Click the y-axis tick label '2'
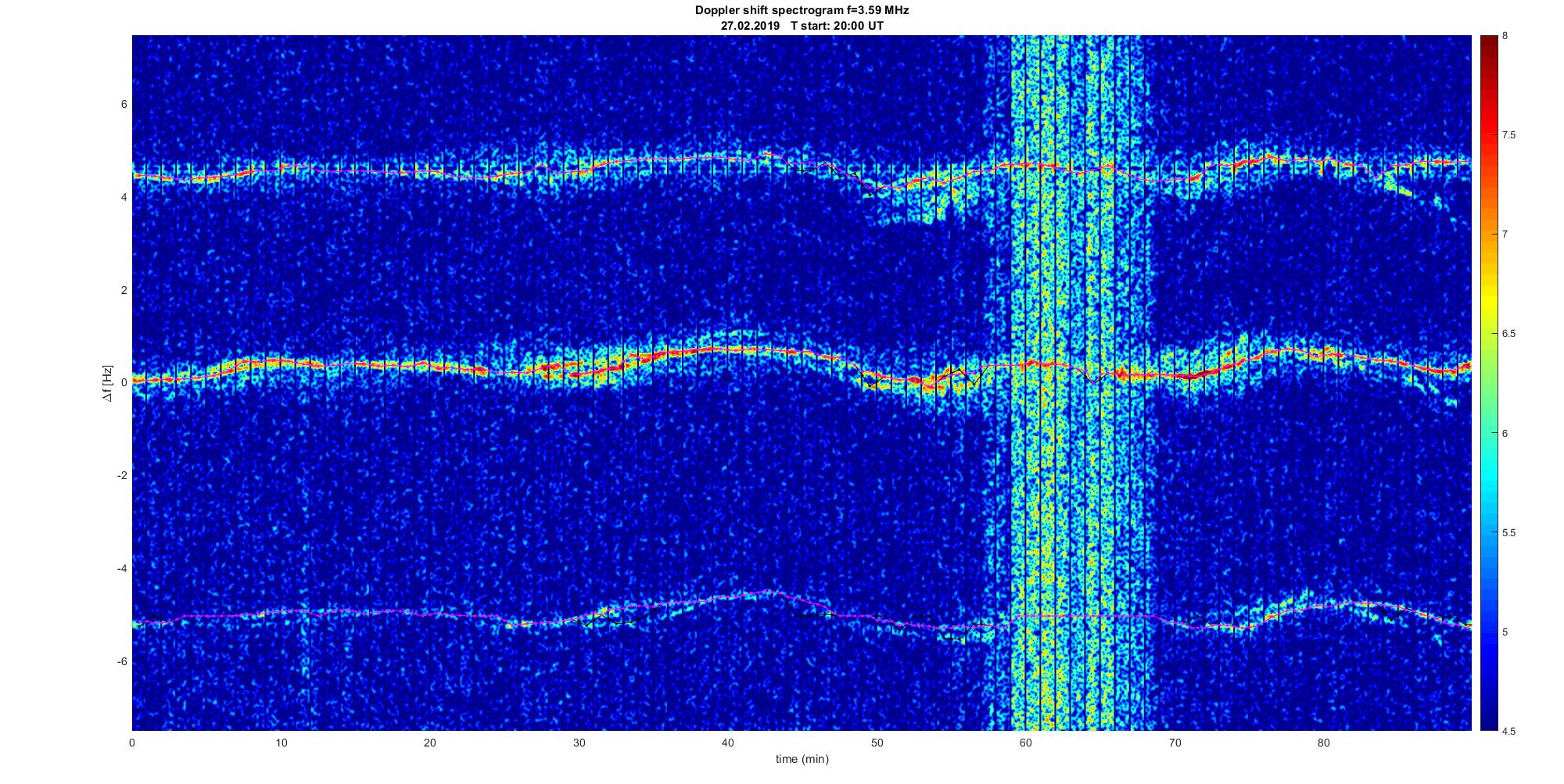 [x=124, y=290]
